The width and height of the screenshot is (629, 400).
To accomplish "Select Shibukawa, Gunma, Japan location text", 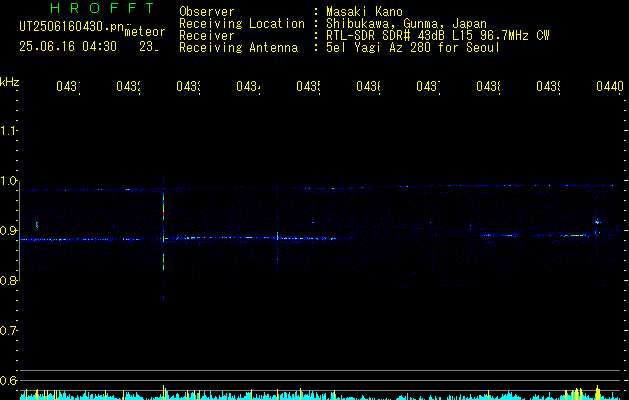I will [x=406, y=24].
